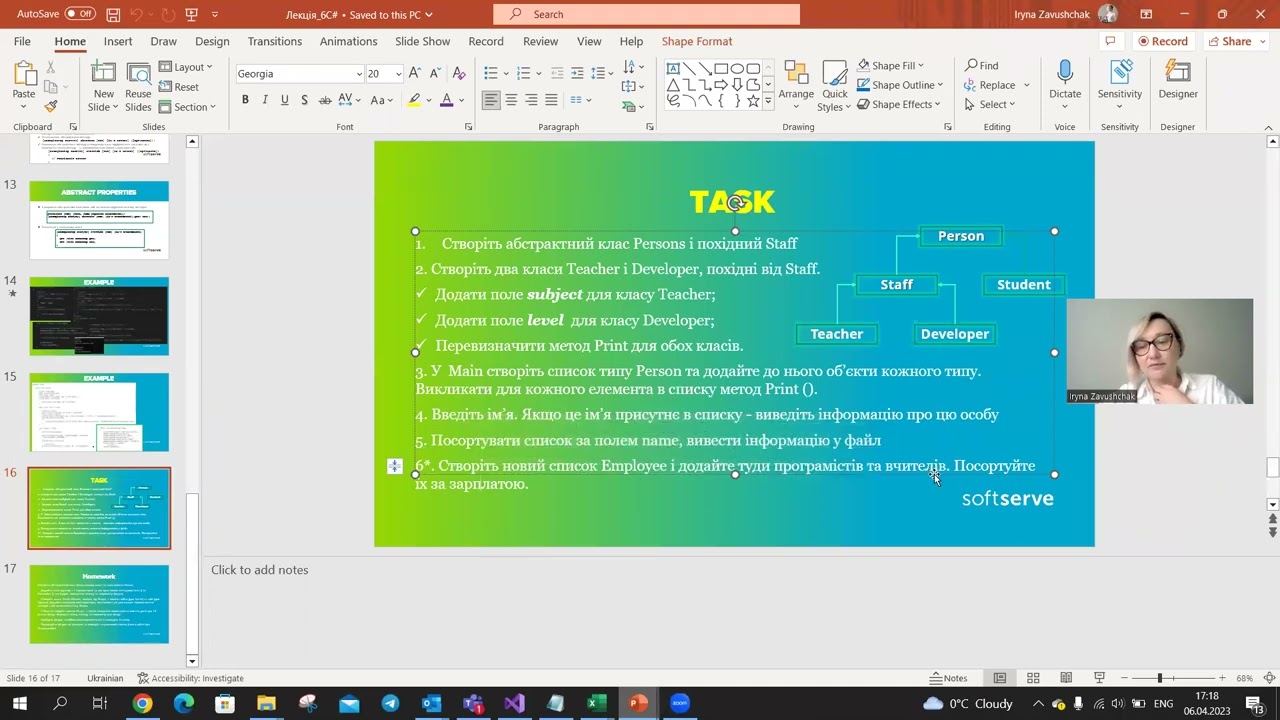The height and width of the screenshot is (720, 1280).
Task: Click the zoom slider in status bar
Action: click(1160, 678)
